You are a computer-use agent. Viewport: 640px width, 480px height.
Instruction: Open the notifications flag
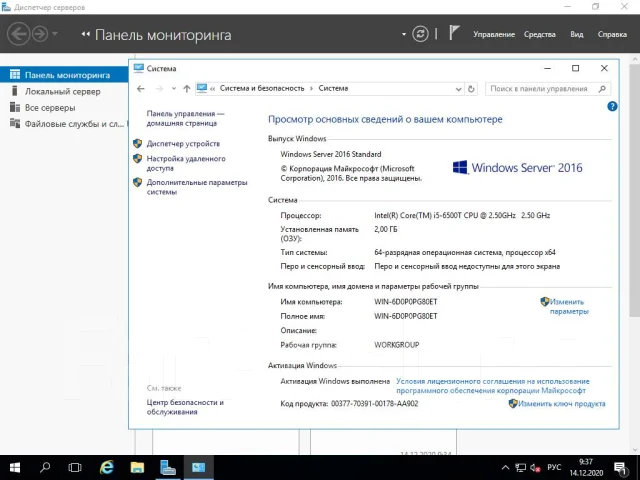click(x=454, y=33)
